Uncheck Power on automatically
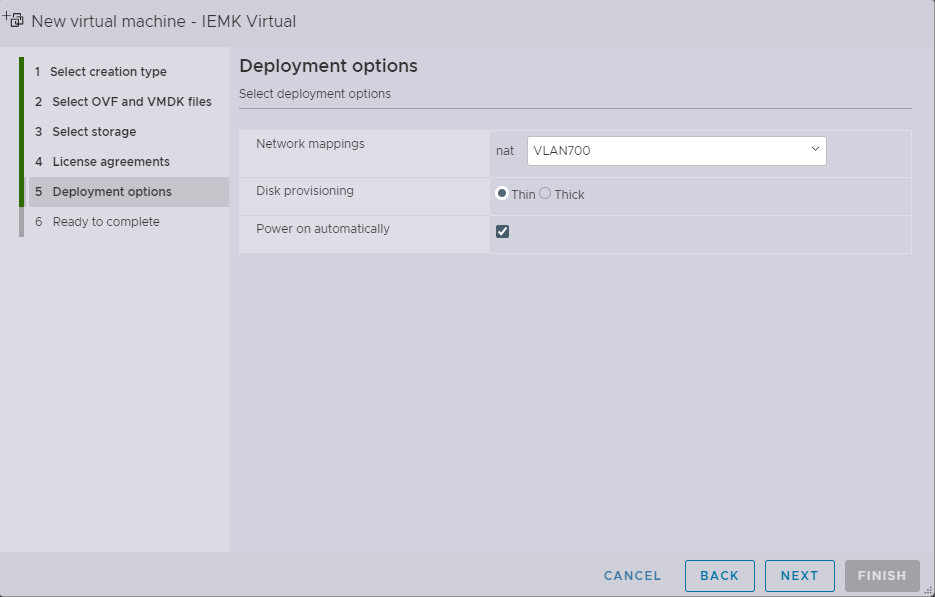 502,231
